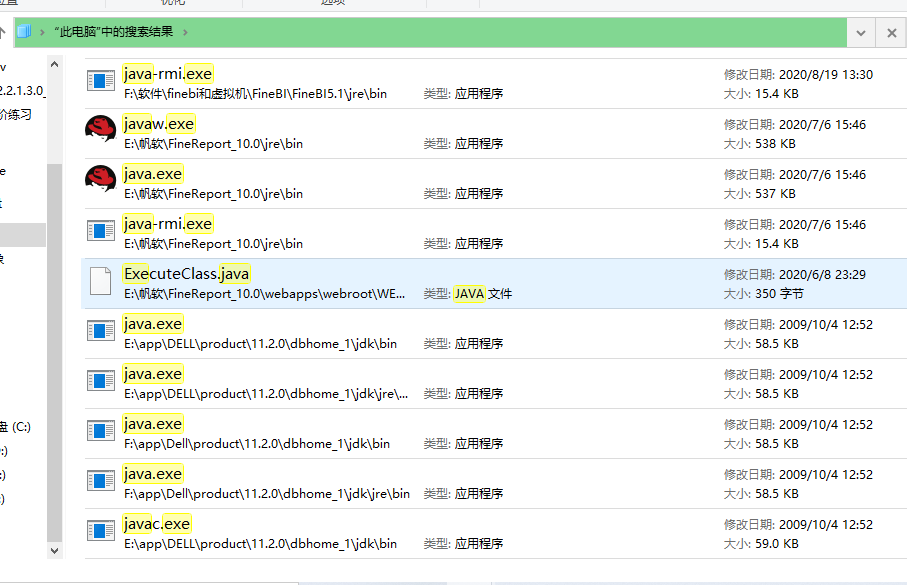Click the path under javac.exe

(x=260, y=544)
